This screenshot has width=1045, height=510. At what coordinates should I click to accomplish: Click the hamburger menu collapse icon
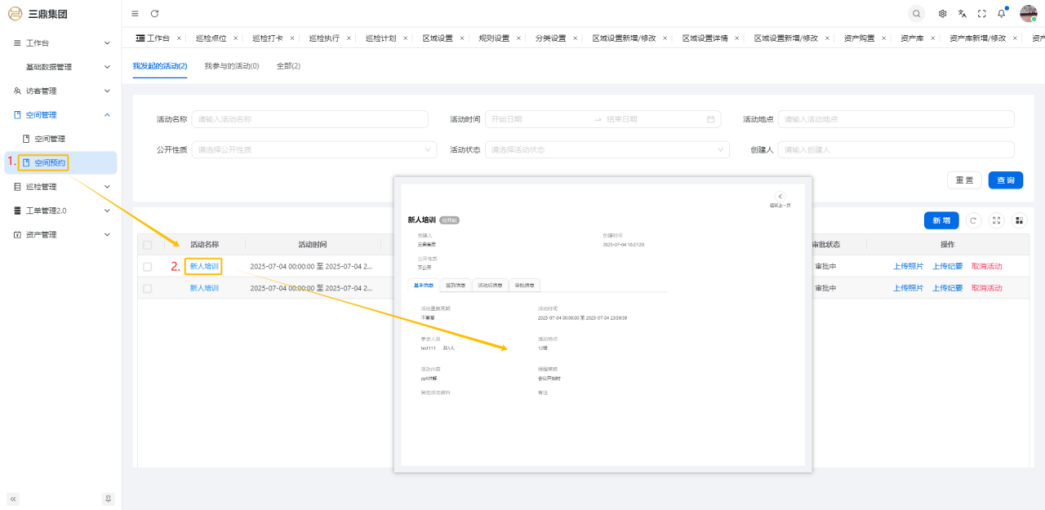(x=135, y=13)
